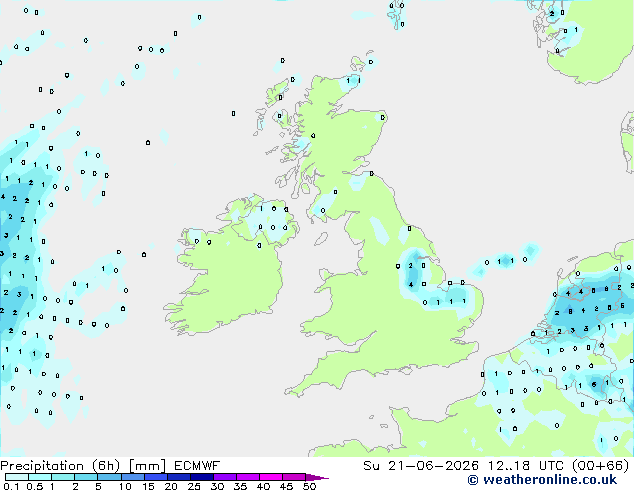Click the 5–10 mm legend color swatch
The height and width of the screenshot is (490, 634).
tap(109, 477)
